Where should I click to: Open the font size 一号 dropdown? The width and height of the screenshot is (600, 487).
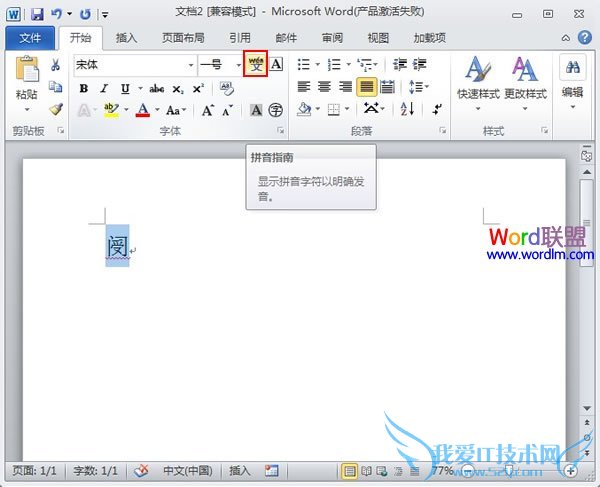tap(238, 65)
